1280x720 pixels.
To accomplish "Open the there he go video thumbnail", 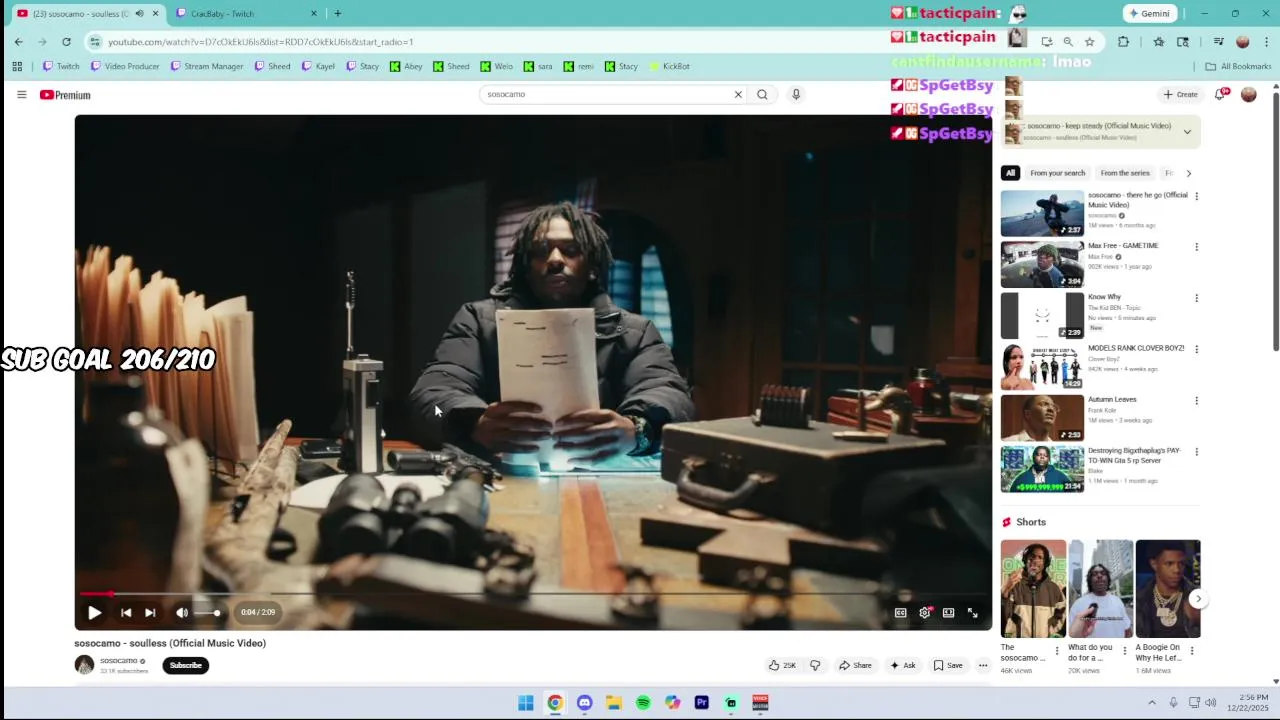I will (1042, 213).
